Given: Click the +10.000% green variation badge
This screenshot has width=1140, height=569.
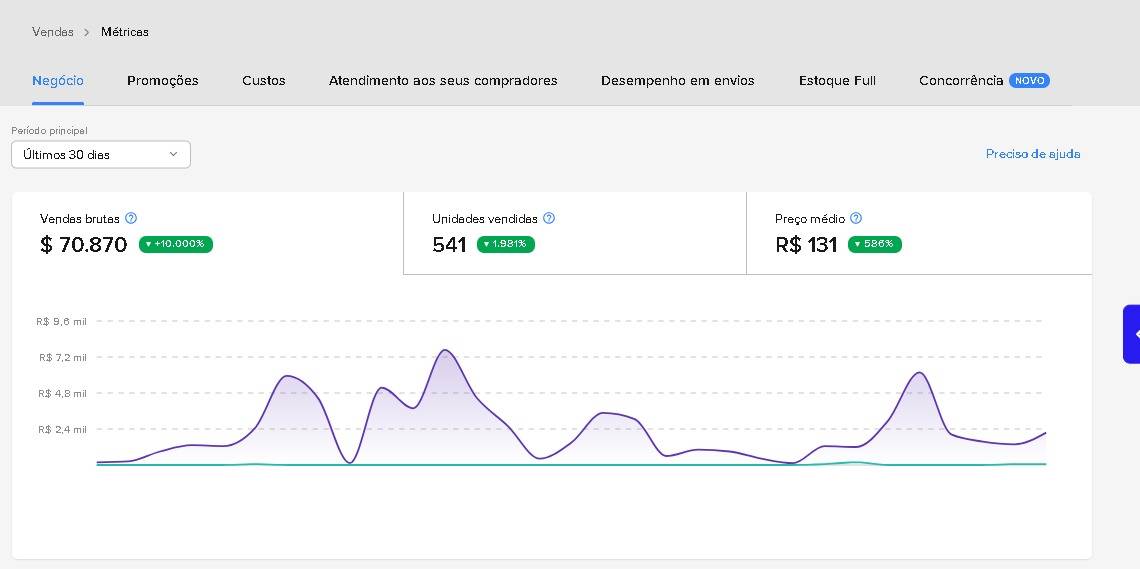Looking at the screenshot, I should pyautogui.click(x=176, y=244).
